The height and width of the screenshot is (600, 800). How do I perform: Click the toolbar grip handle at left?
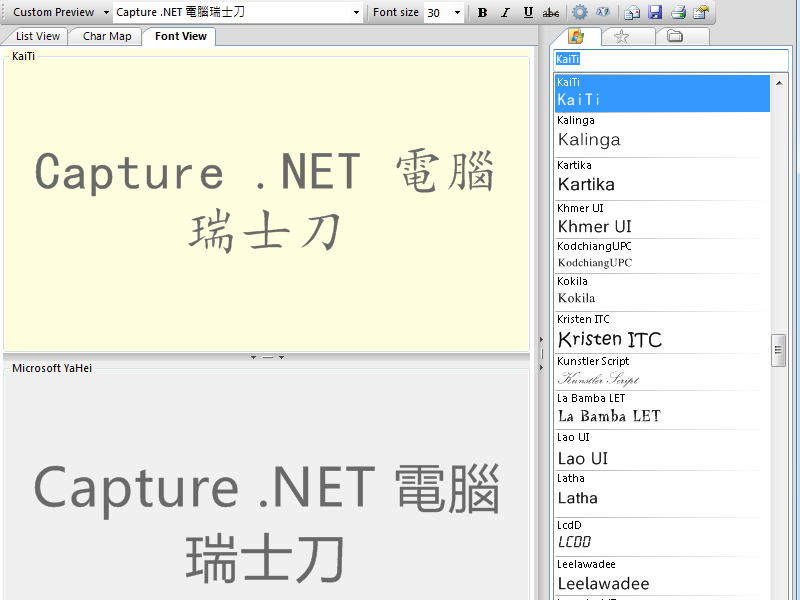[x=5, y=12]
